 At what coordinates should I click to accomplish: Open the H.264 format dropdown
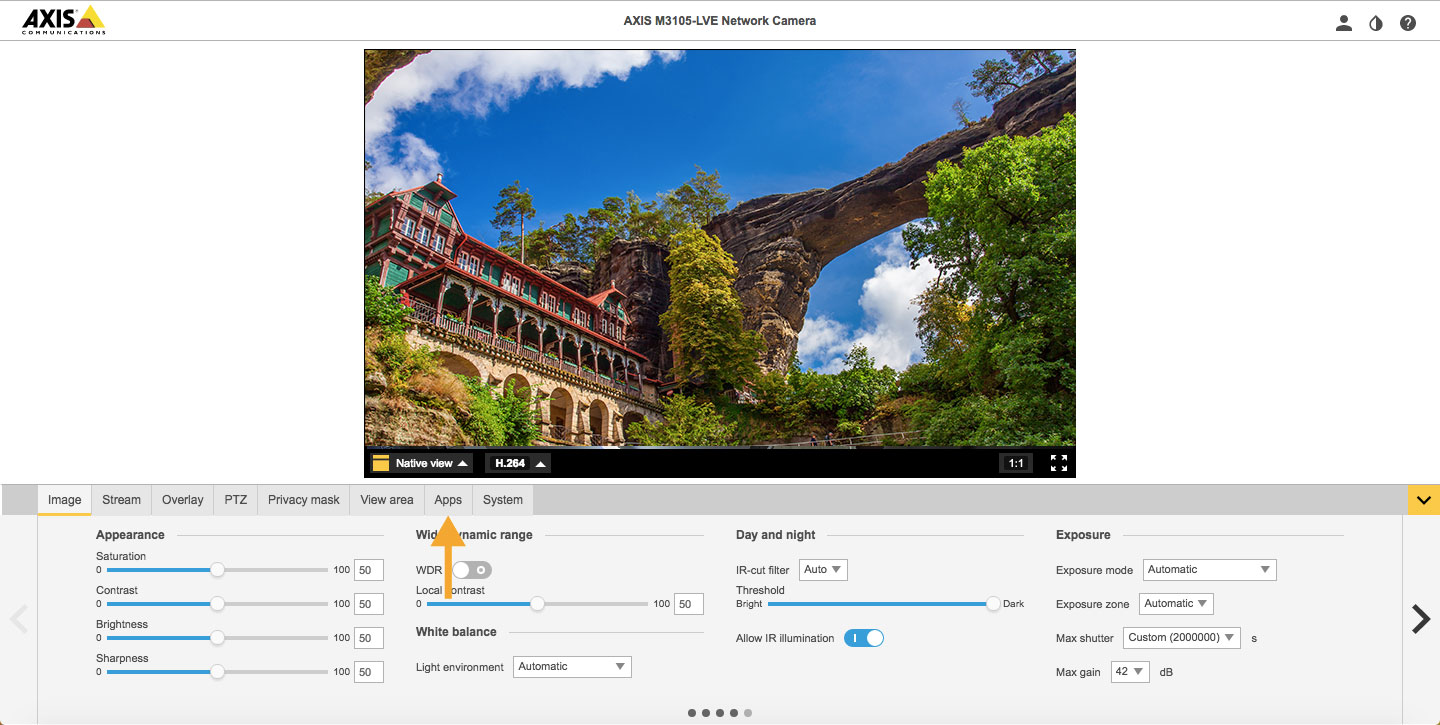click(x=518, y=463)
